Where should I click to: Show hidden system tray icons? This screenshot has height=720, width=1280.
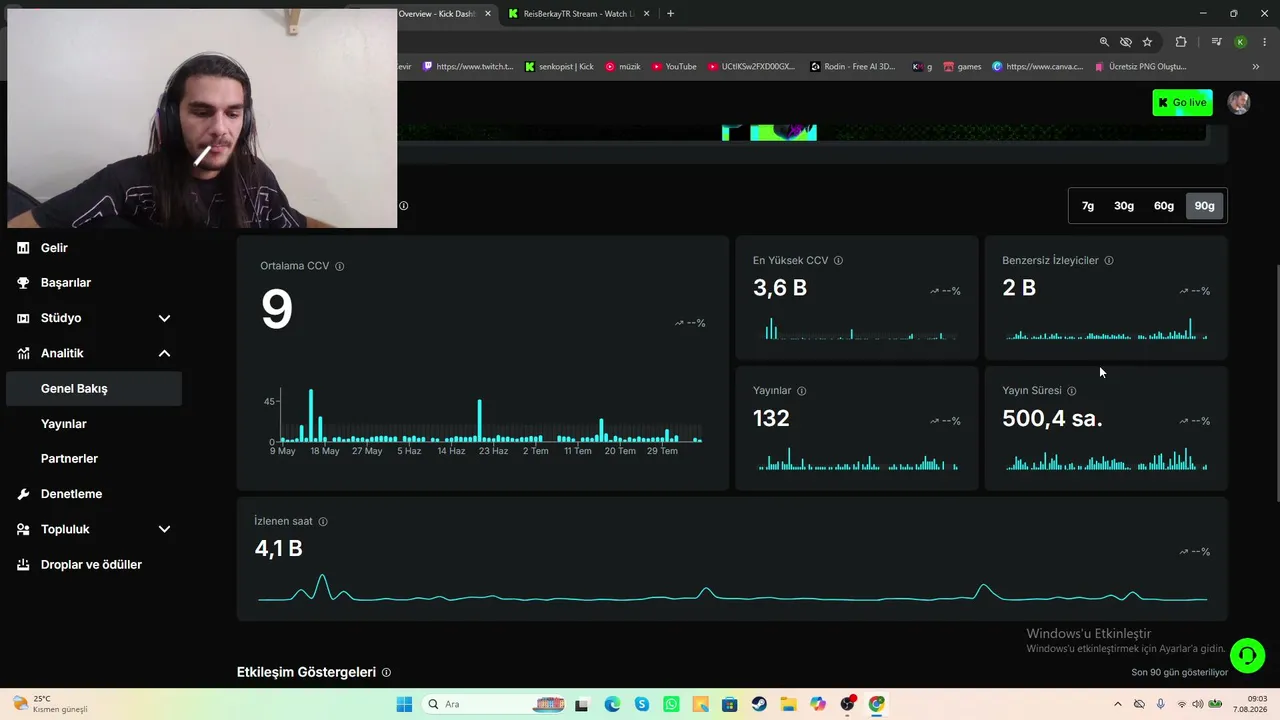(1117, 704)
